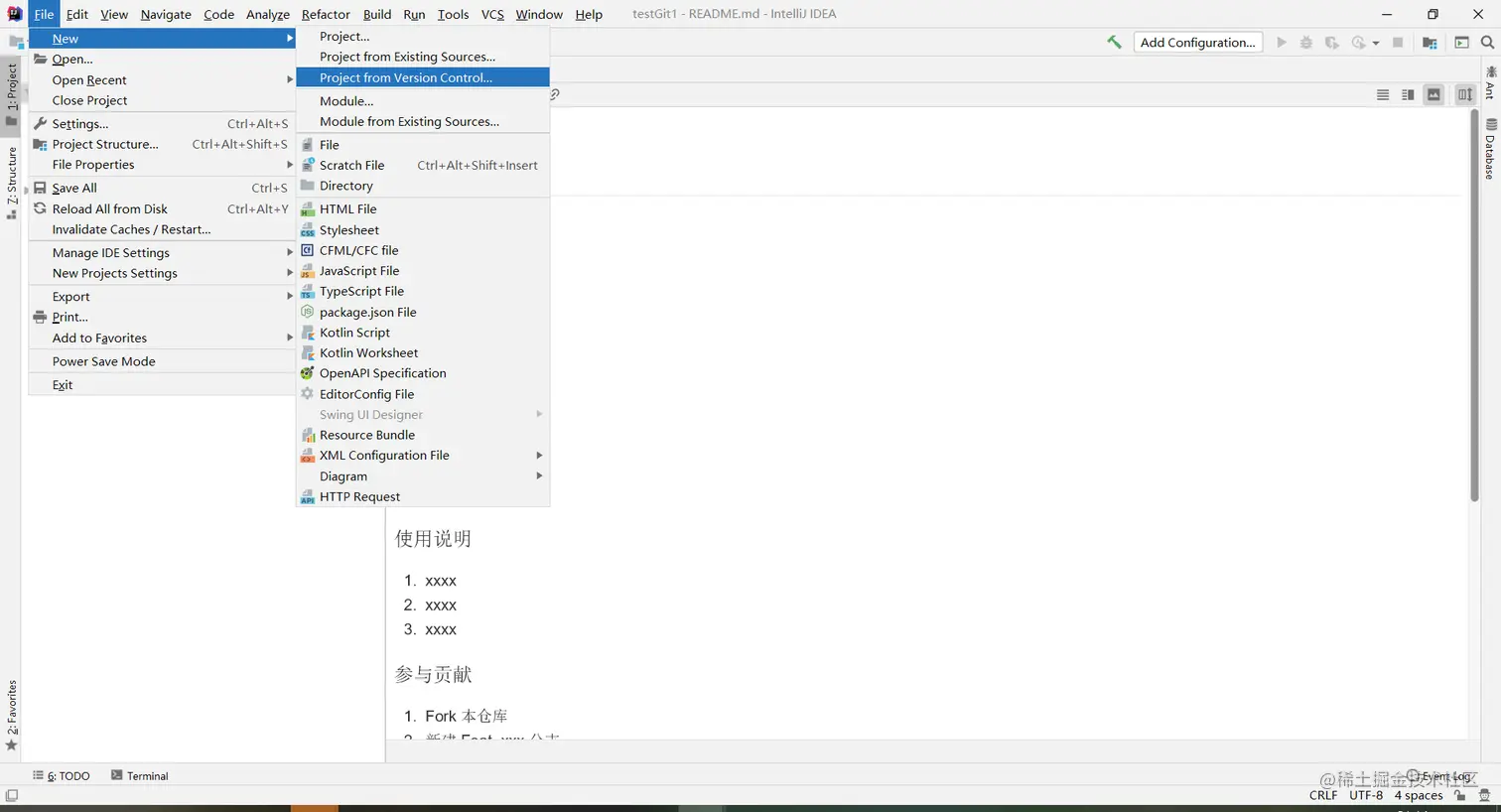Select Module from Existing Sources
The image size is (1501, 812).
(423, 121)
